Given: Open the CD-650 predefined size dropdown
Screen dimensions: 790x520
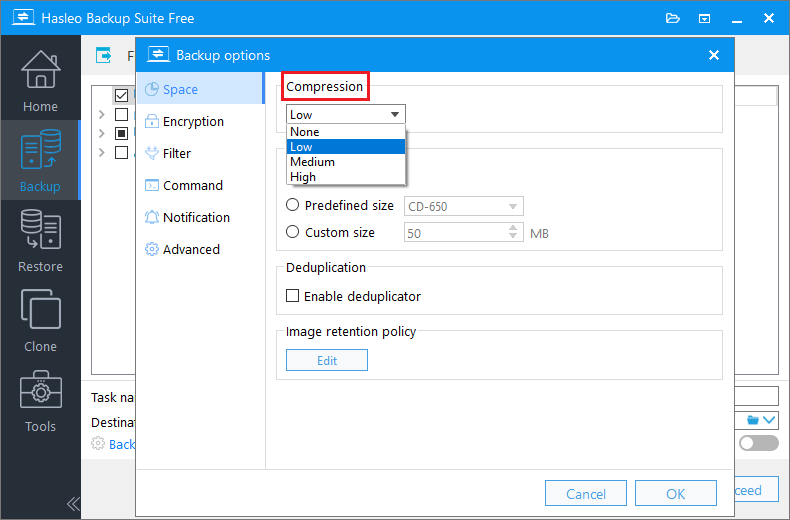Looking at the screenshot, I should tap(464, 206).
